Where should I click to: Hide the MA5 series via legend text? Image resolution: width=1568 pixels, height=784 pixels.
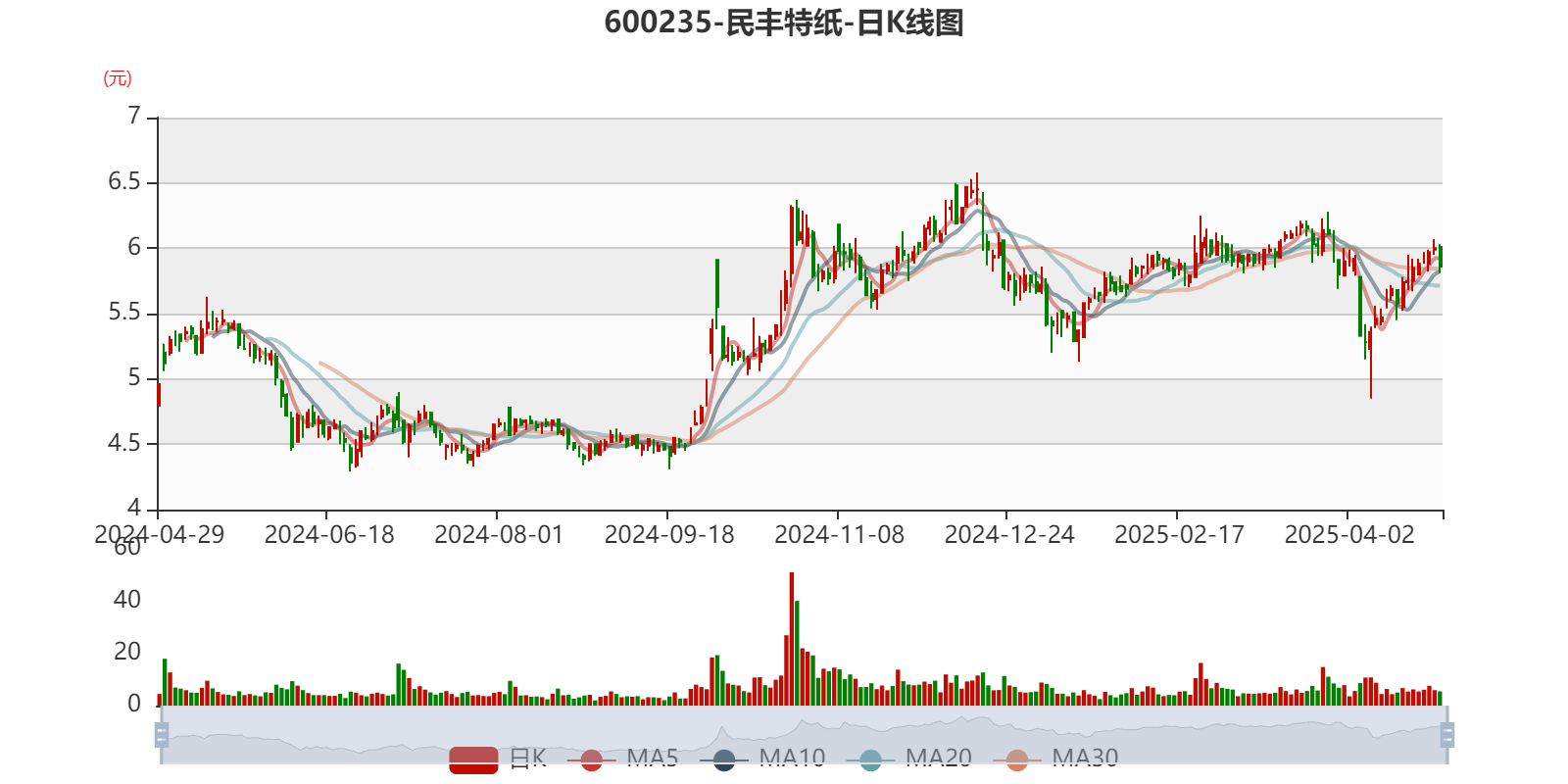click(x=652, y=758)
